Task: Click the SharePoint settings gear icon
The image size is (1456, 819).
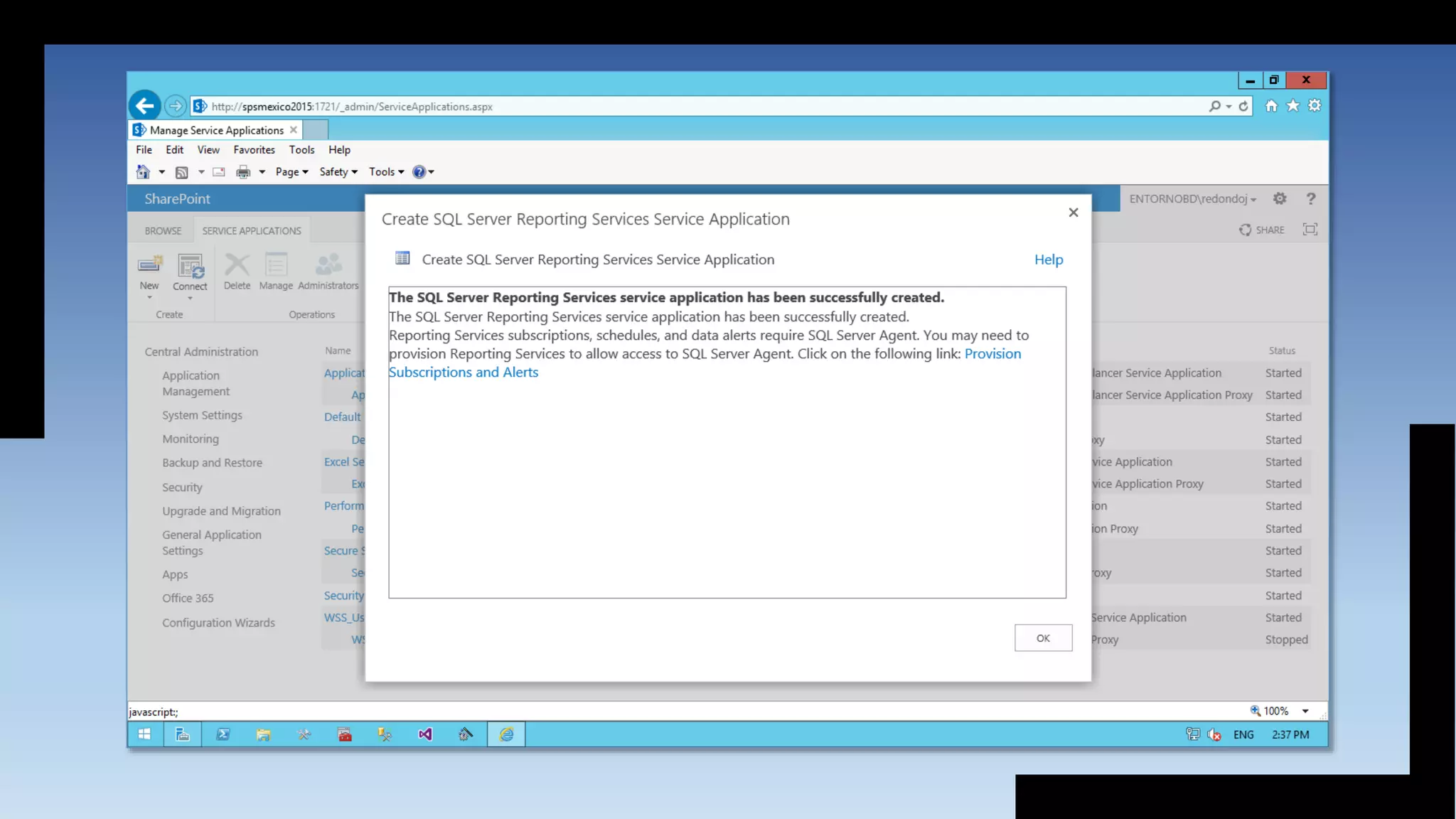Action: coord(1280,199)
